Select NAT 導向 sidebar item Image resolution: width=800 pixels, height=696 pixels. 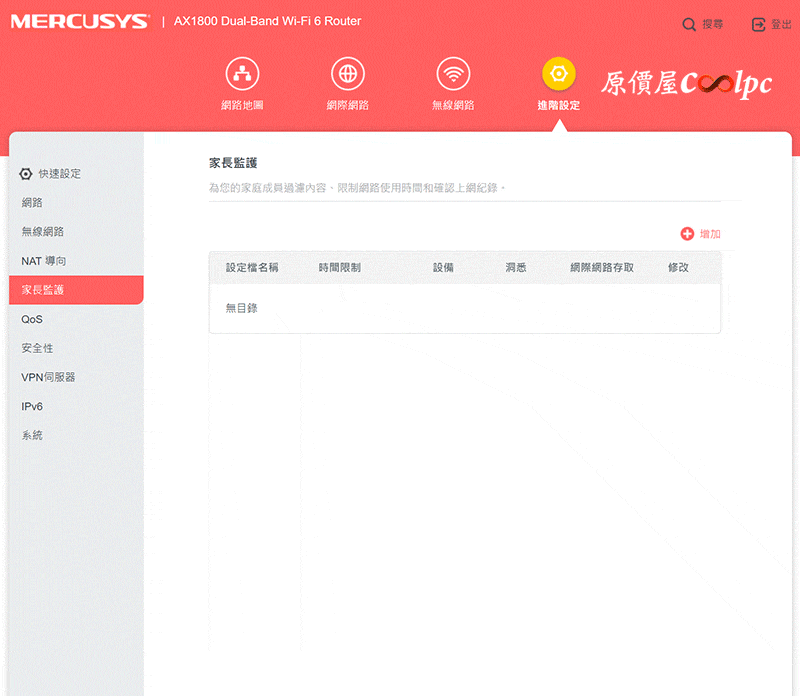coord(44,261)
